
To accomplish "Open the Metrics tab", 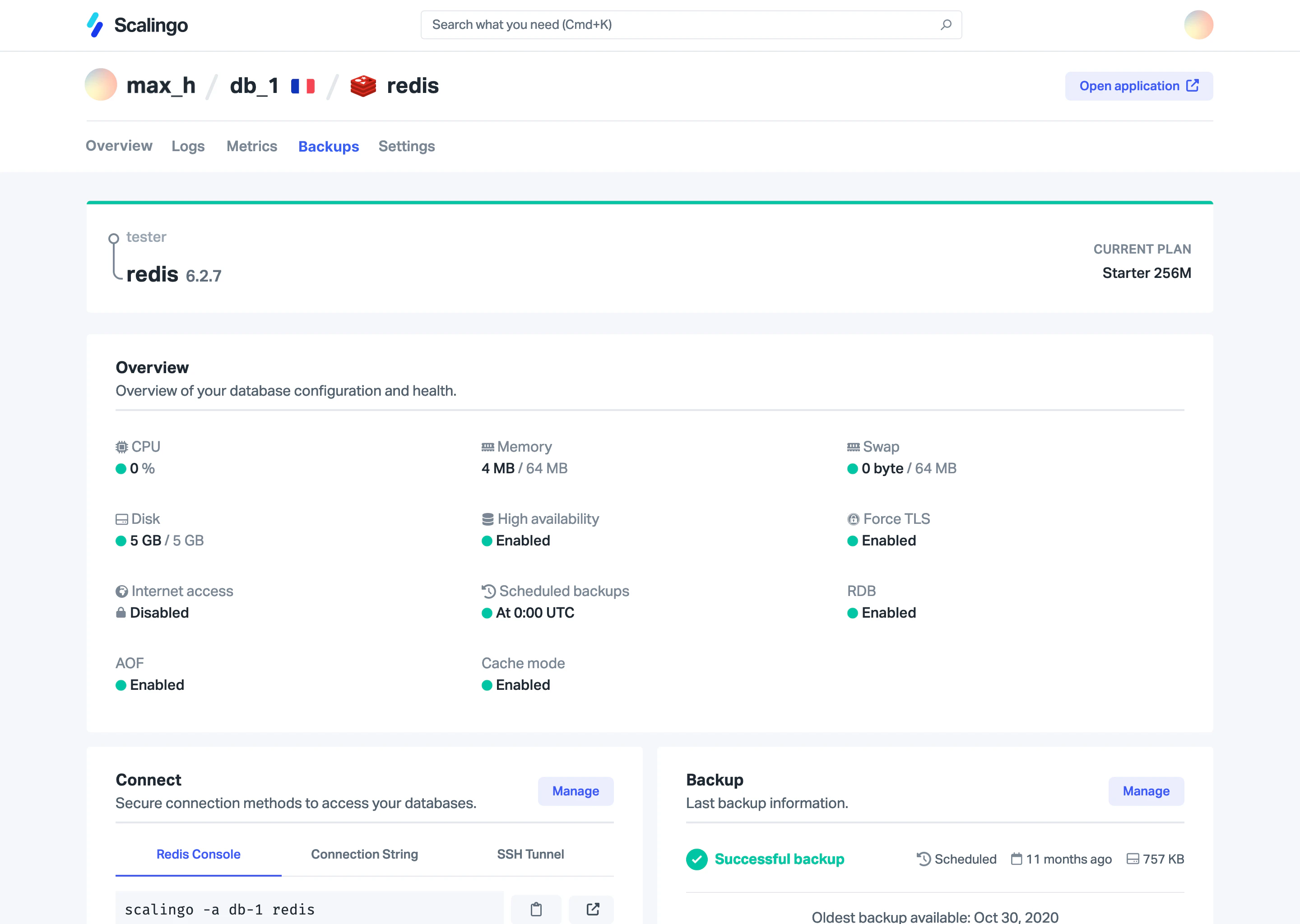I will click(251, 146).
